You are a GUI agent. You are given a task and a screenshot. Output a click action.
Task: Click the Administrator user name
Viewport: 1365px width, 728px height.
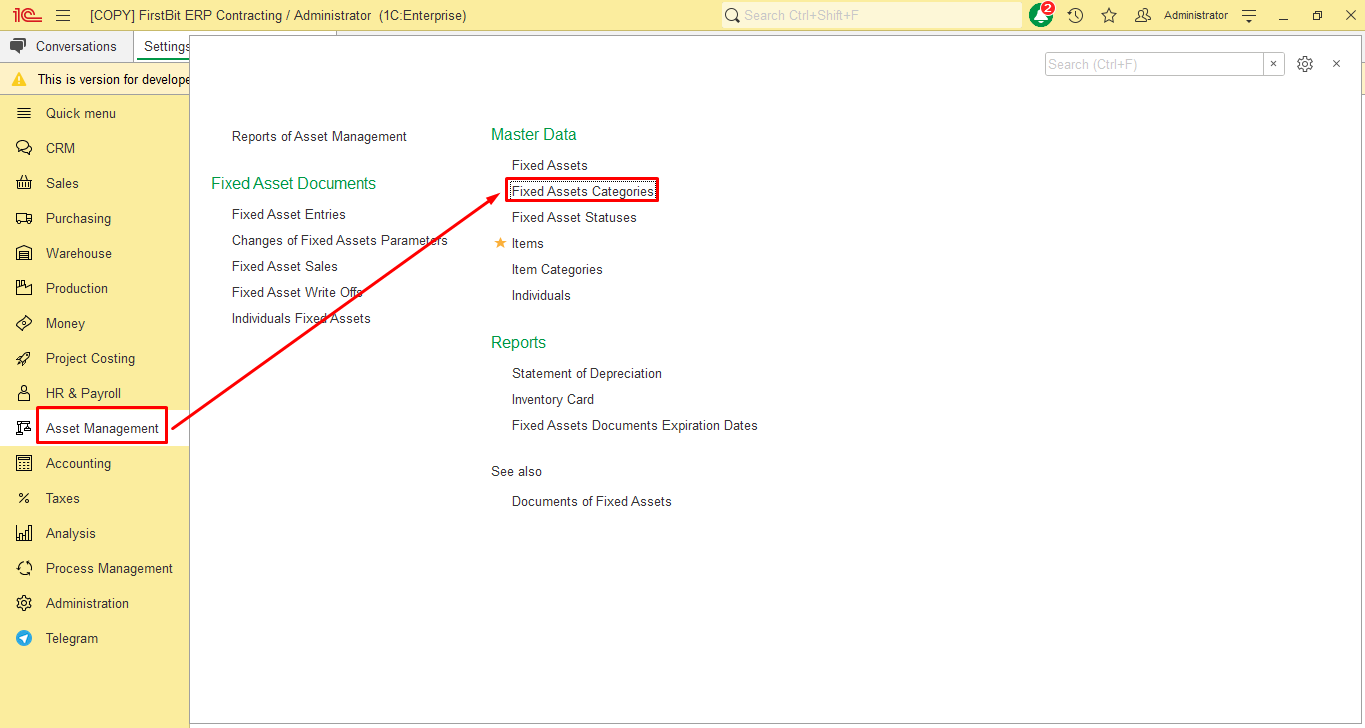pos(1195,16)
